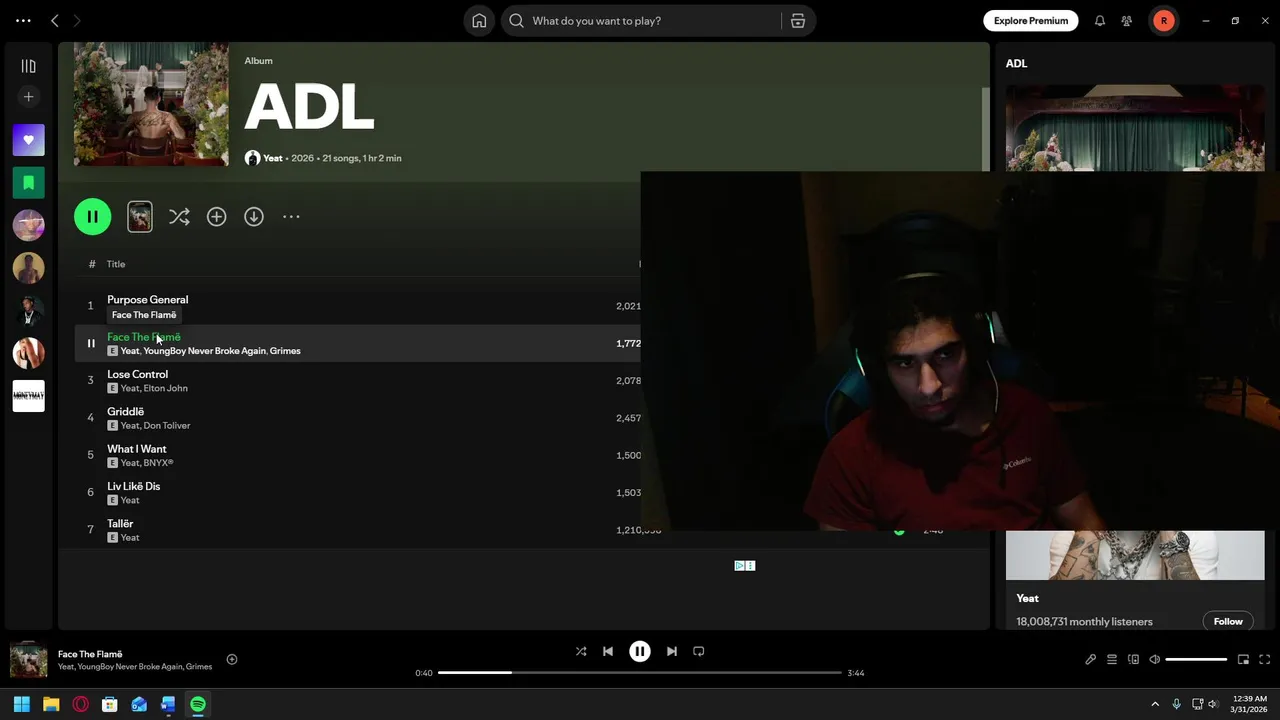Enable shuffle for the ADL album

pos(179,217)
